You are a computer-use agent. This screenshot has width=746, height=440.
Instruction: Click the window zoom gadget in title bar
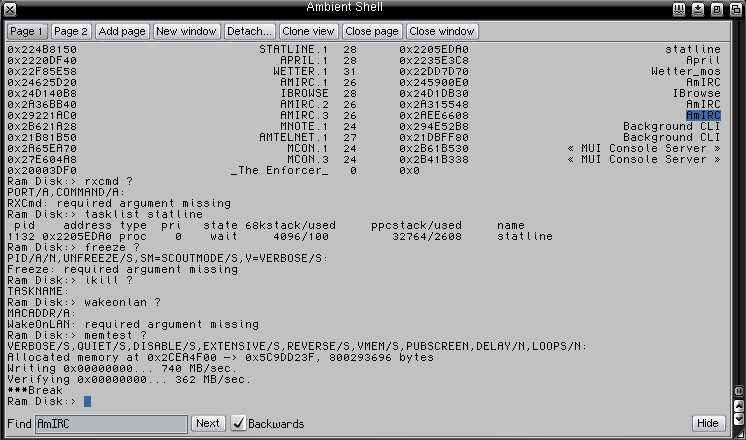tap(717, 10)
